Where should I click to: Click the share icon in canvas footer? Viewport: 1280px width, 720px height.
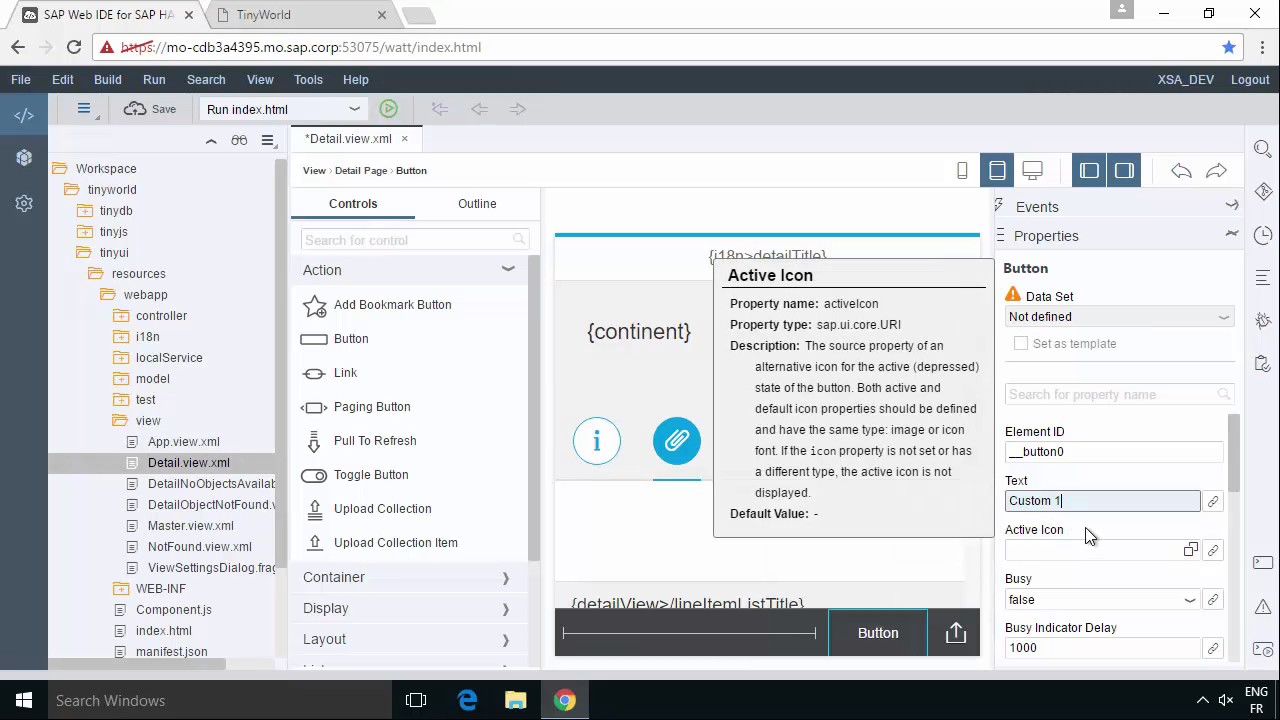[956, 633]
